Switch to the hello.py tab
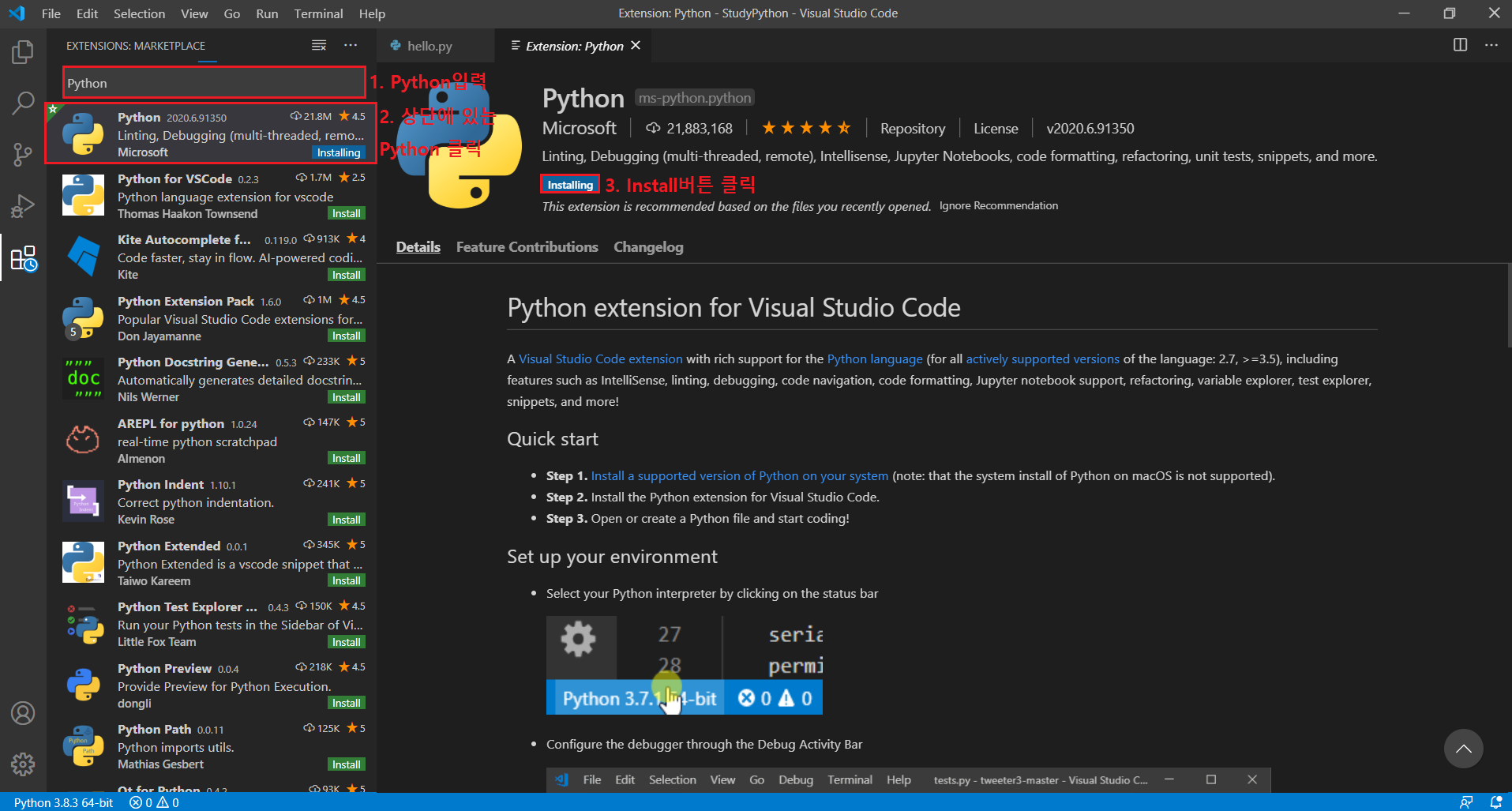 (x=430, y=46)
